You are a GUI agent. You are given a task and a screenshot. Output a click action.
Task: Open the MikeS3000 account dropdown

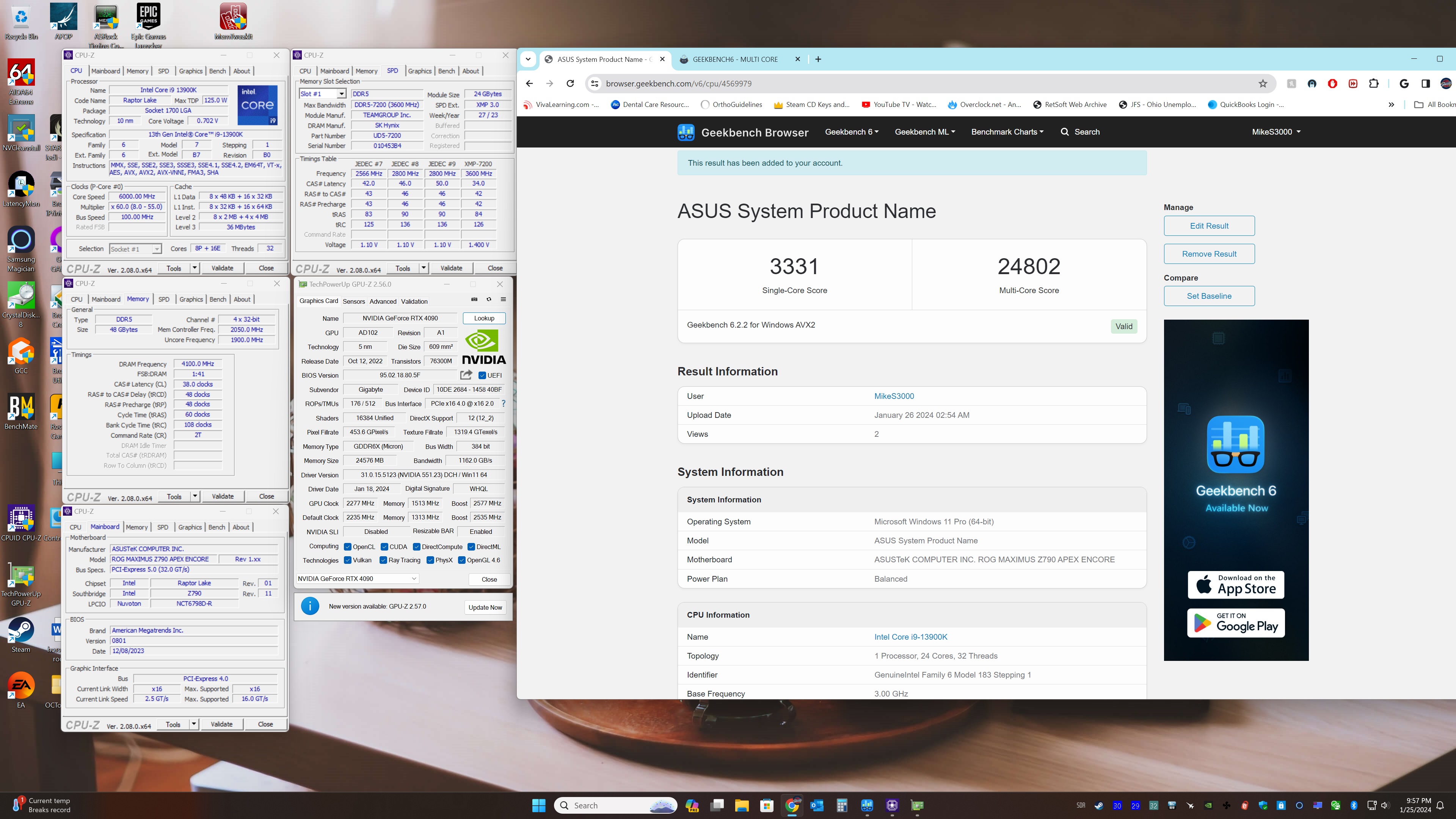[x=1276, y=132]
